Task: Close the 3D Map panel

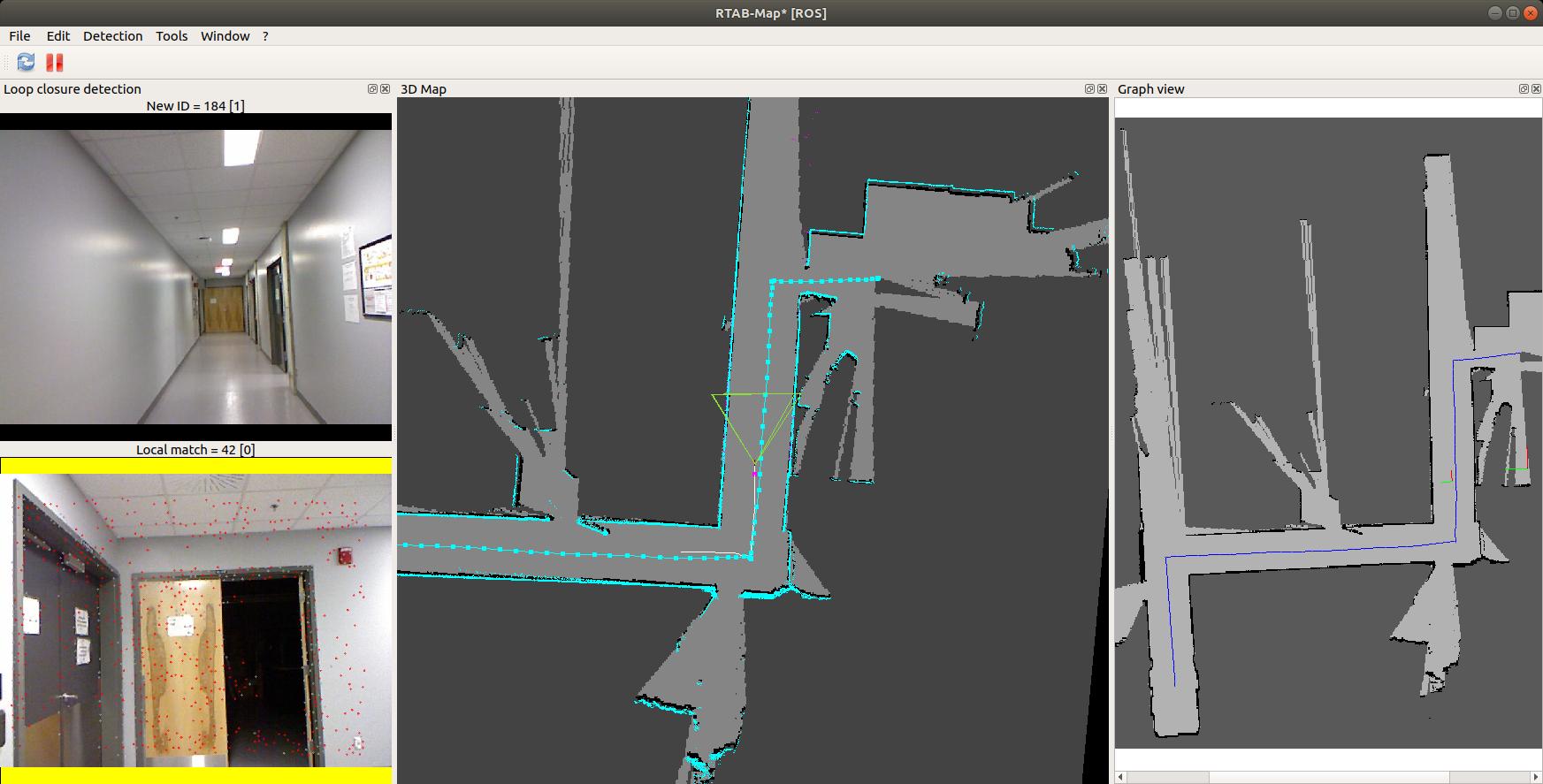Action: click(1102, 89)
